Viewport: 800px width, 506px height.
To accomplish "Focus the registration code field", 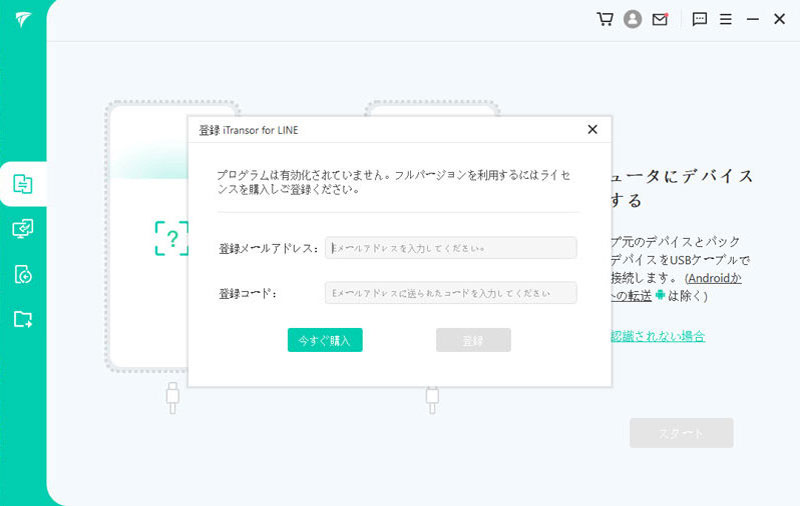I will [451, 293].
